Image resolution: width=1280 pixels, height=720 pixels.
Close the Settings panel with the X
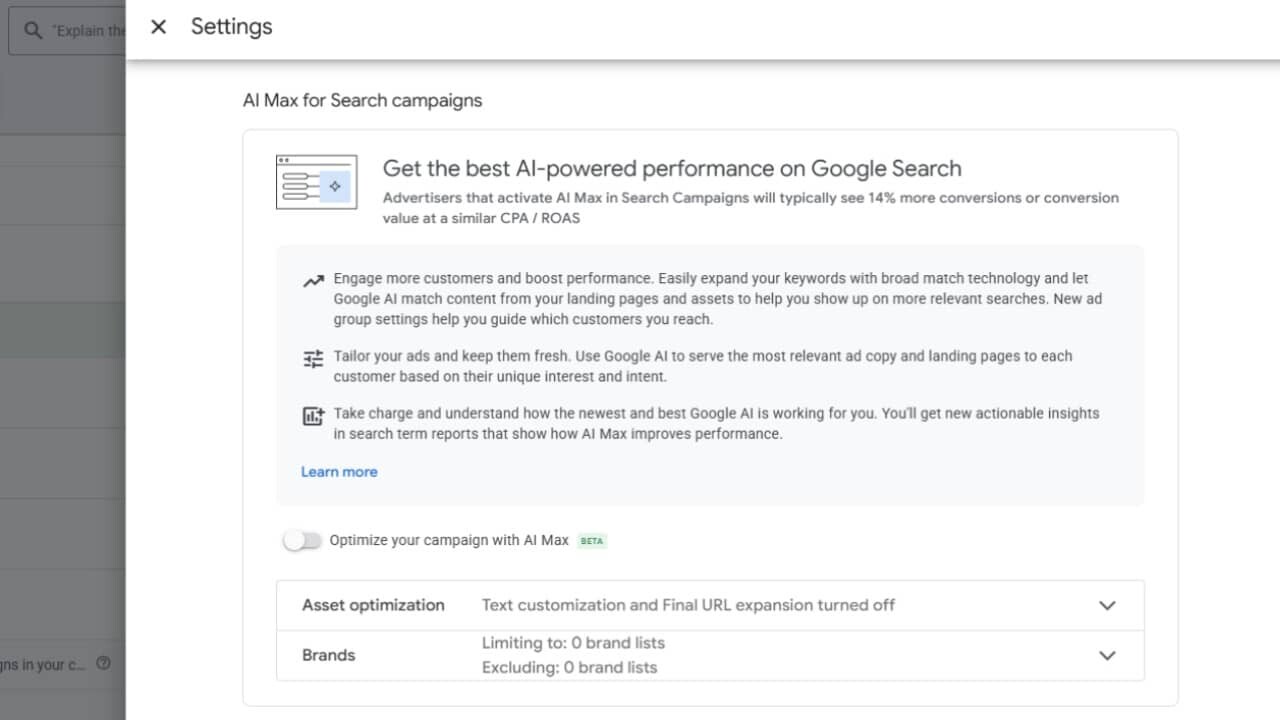pyautogui.click(x=158, y=27)
